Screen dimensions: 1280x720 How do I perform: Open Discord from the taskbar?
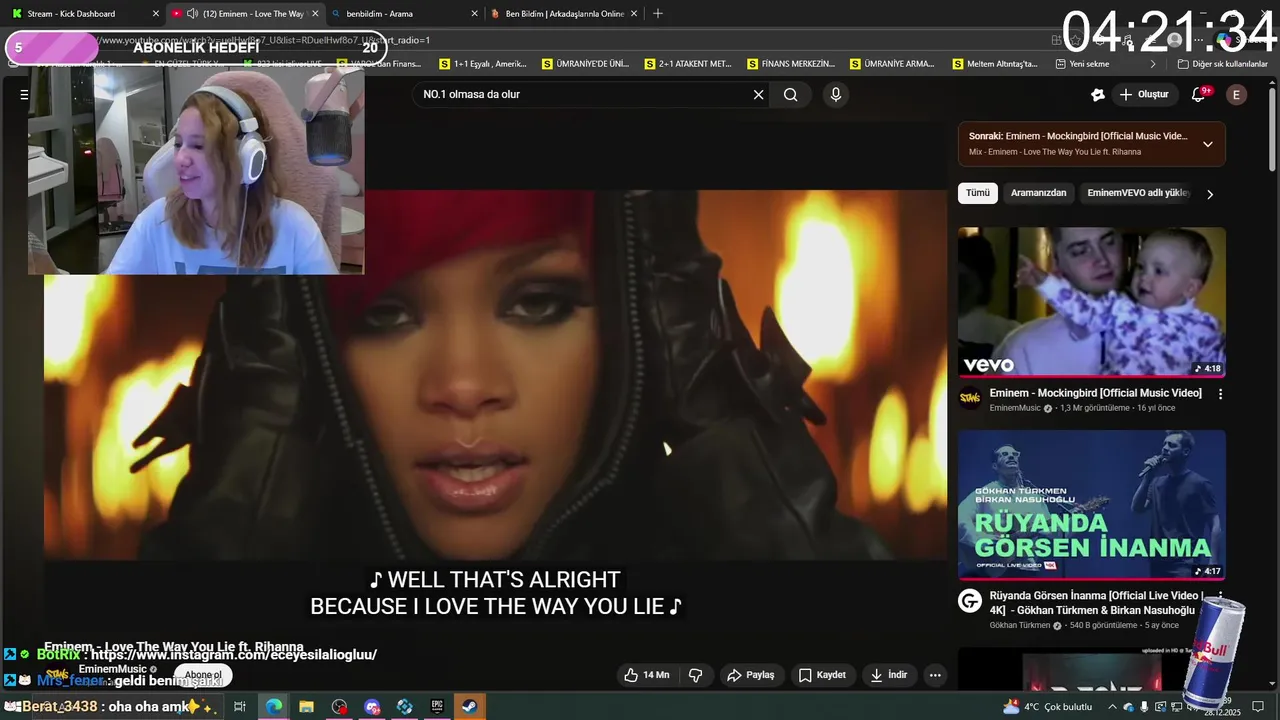pyautogui.click(x=372, y=707)
